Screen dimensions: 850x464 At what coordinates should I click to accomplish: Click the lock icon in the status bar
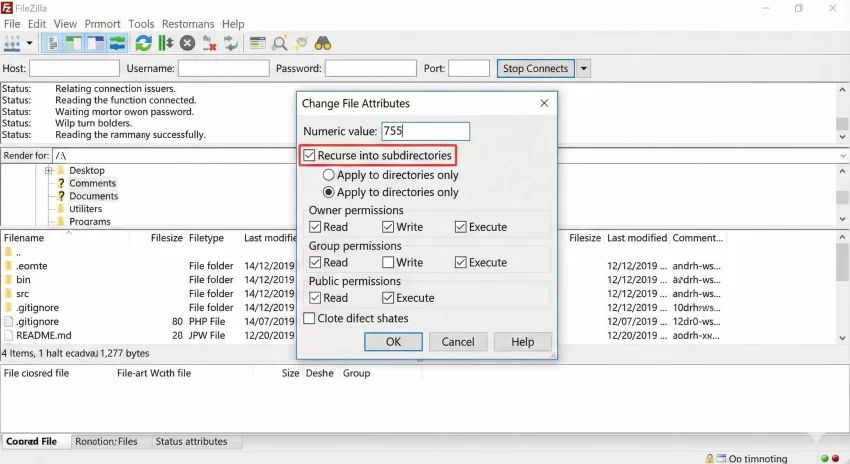point(710,459)
